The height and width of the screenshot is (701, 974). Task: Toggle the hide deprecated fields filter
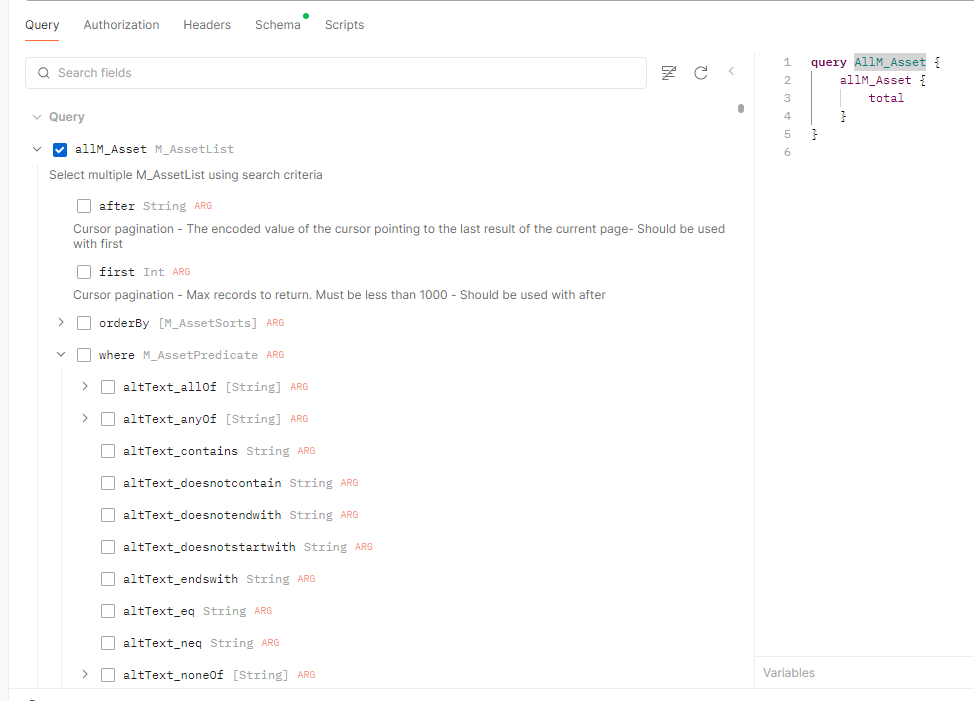point(668,72)
